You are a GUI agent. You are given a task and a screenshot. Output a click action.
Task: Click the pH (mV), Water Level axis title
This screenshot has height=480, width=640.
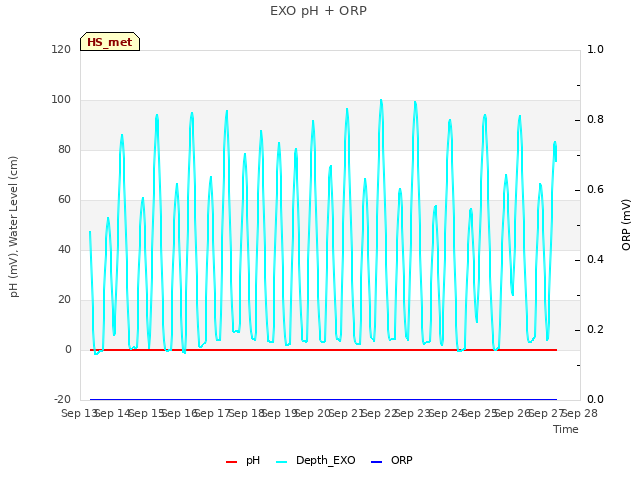point(14,227)
